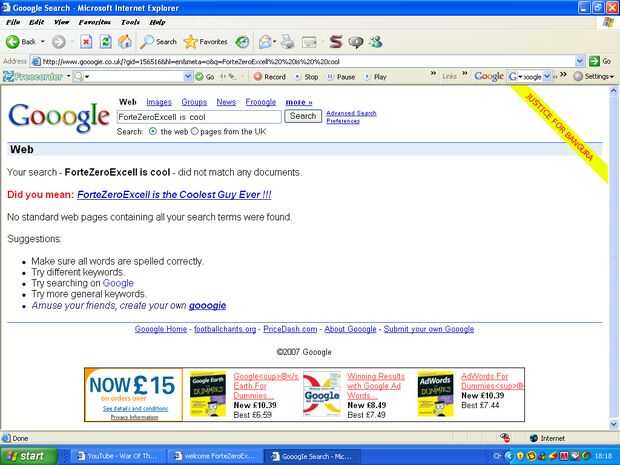Print the page with printer icon
The width and height of the screenshot is (620, 465).
coord(287,42)
